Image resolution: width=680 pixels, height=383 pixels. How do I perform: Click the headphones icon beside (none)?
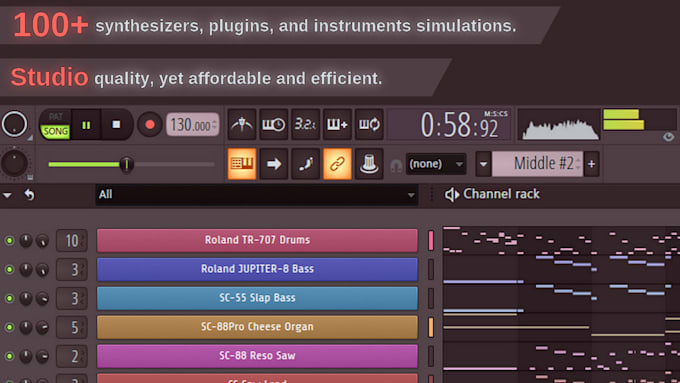click(396, 165)
